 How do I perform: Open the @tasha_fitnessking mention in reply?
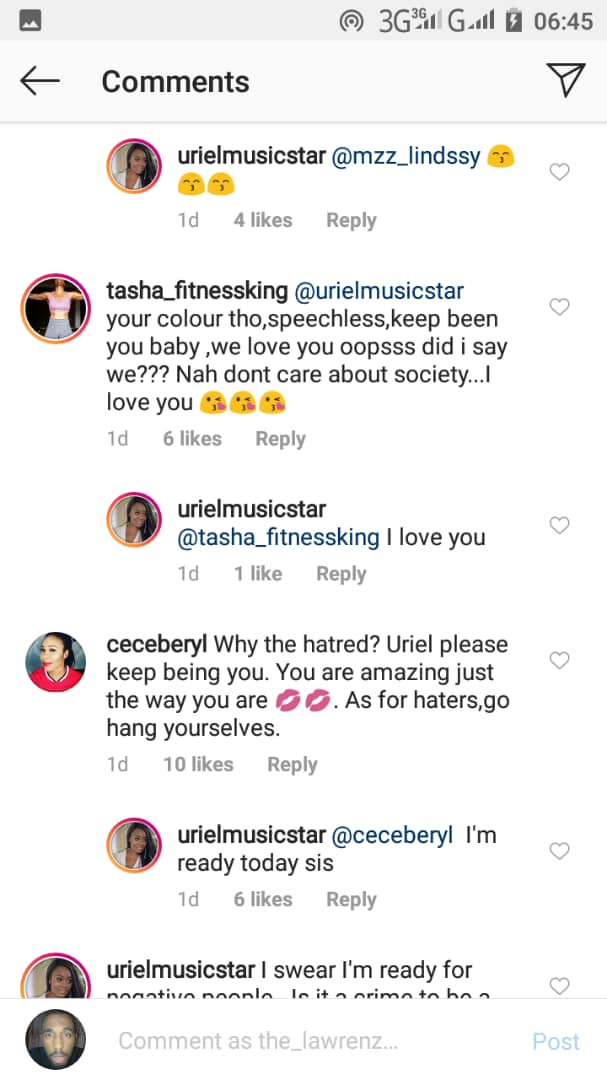click(x=278, y=537)
